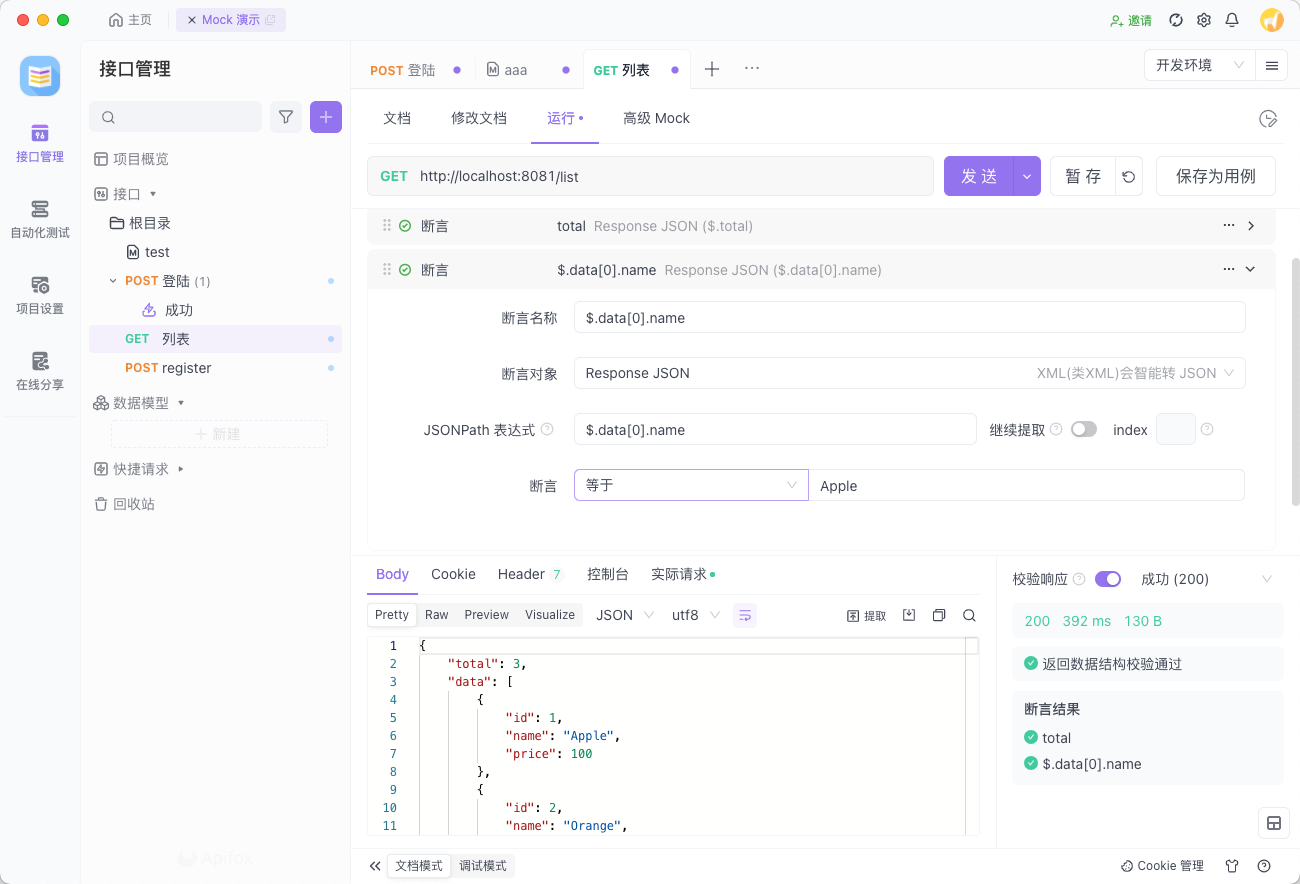Open Apifox settings via the gear icon
This screenshot has width=1300, height=884.
(1203, 19)
